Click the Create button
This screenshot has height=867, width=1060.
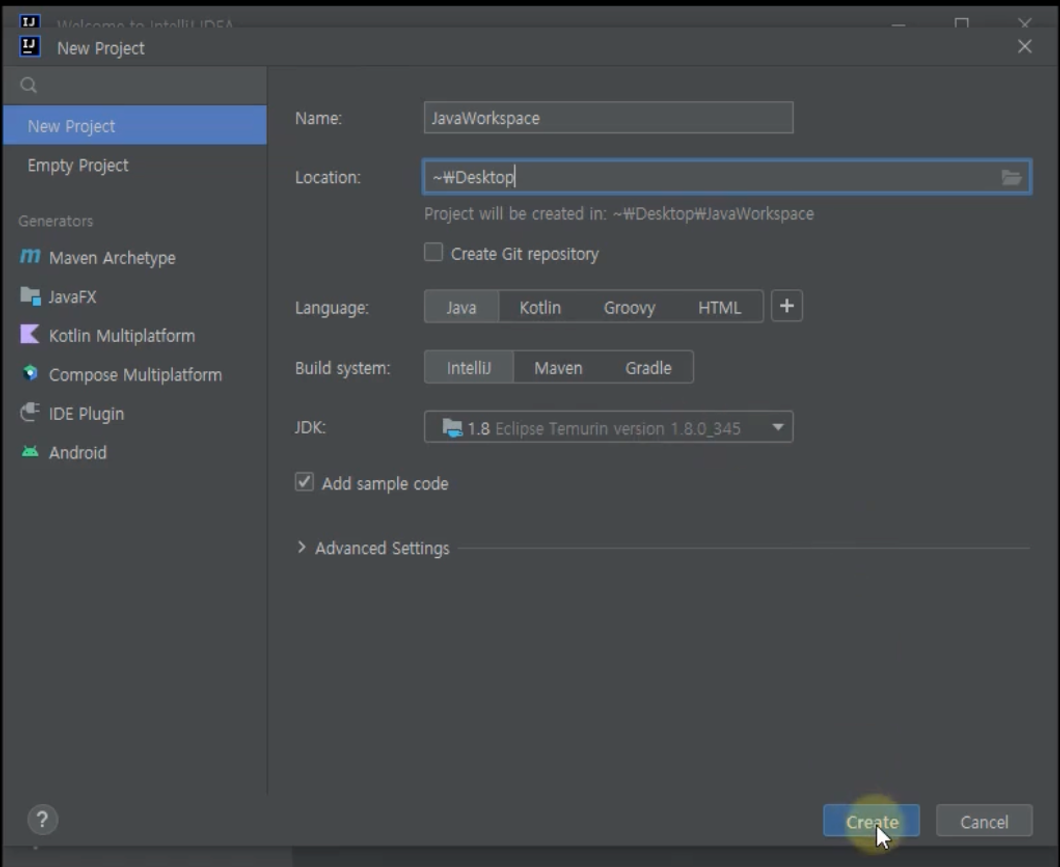871,821
